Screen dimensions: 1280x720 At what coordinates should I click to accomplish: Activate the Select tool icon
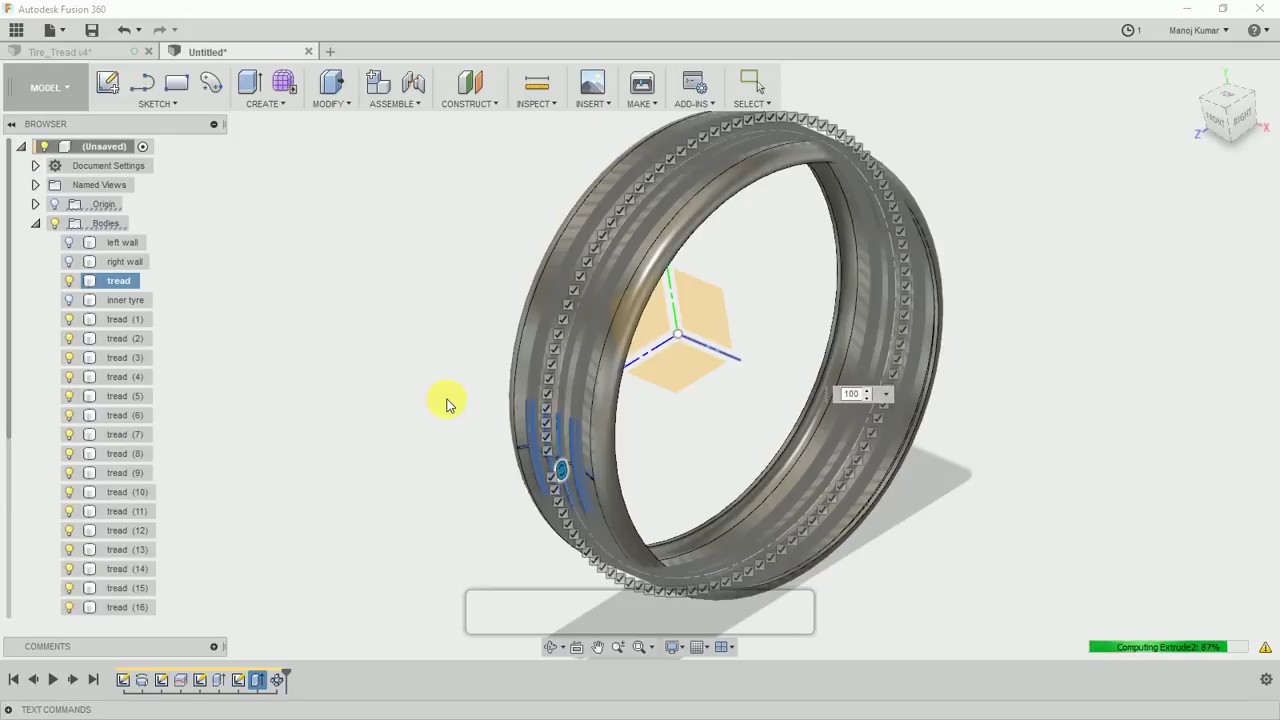pos(752,81)
